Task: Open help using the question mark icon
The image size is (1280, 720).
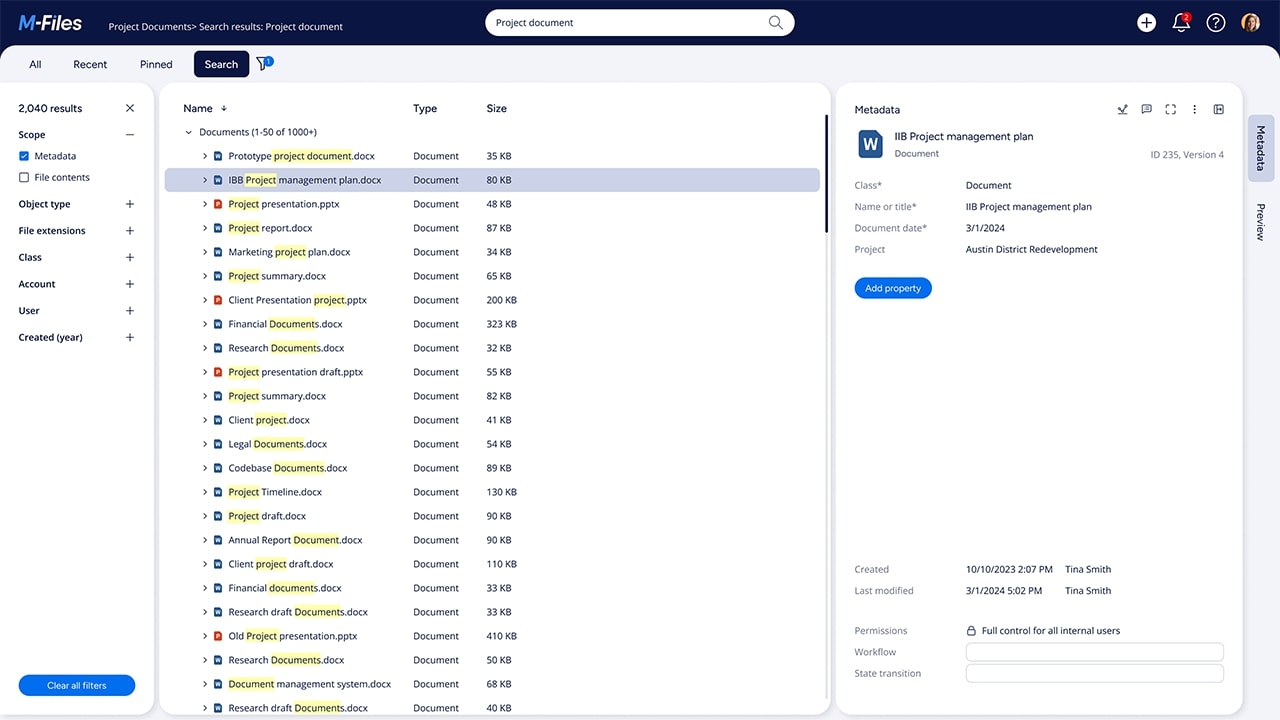Action: pos(1215,22)
